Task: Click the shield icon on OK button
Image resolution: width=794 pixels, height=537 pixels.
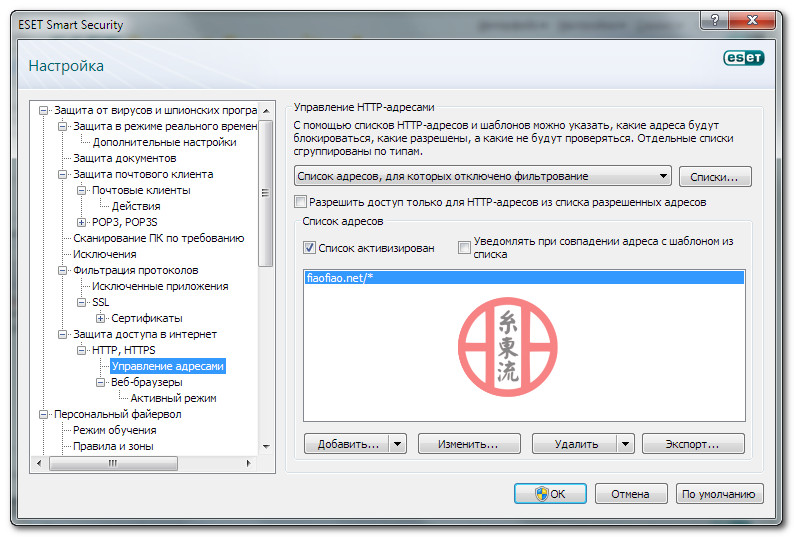Action: 541,493
